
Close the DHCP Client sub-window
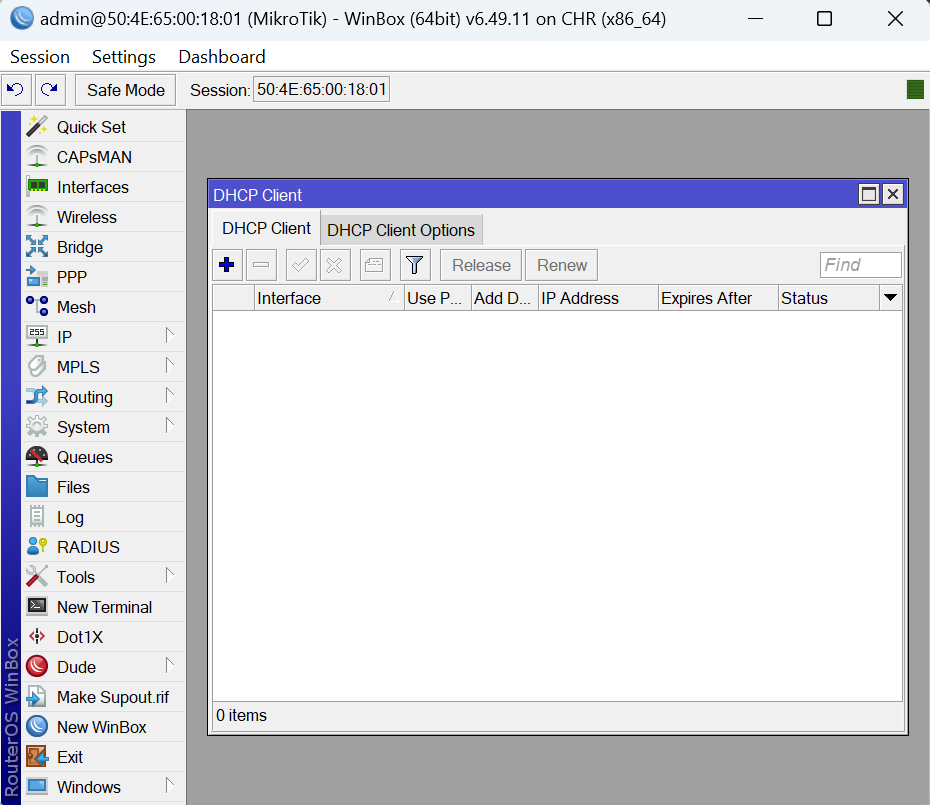click(x=893, y=194)
